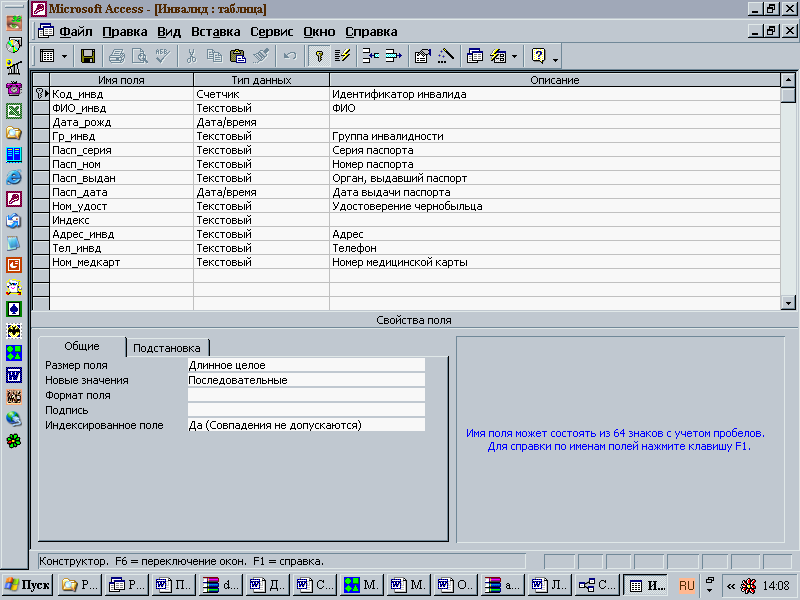The image size is (800, 600).
Task: Click the Delete Rows toolbar icon
Action: pos(393,56)
